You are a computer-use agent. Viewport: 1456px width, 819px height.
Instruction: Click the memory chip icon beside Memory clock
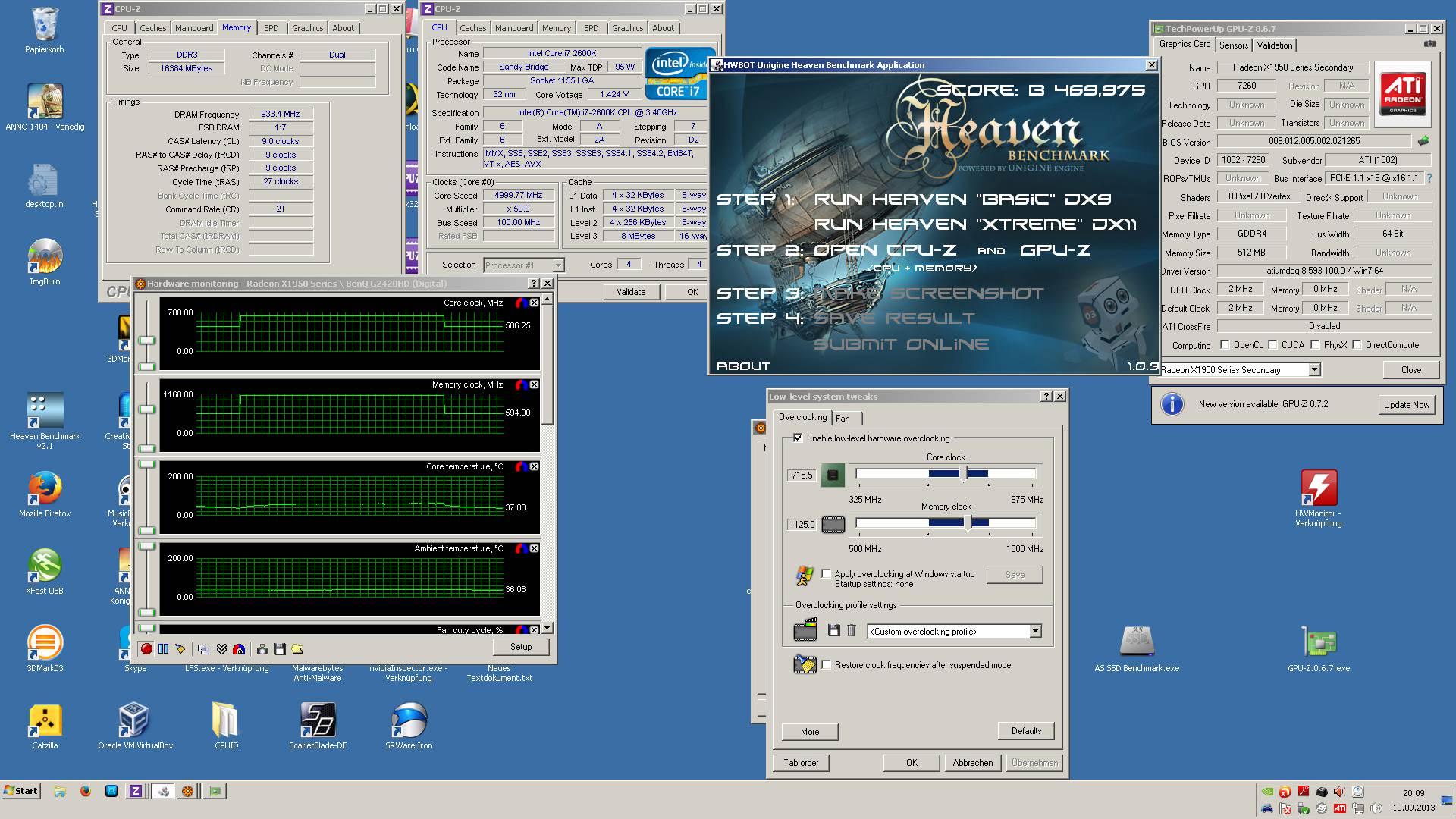(x=833, y=525)
